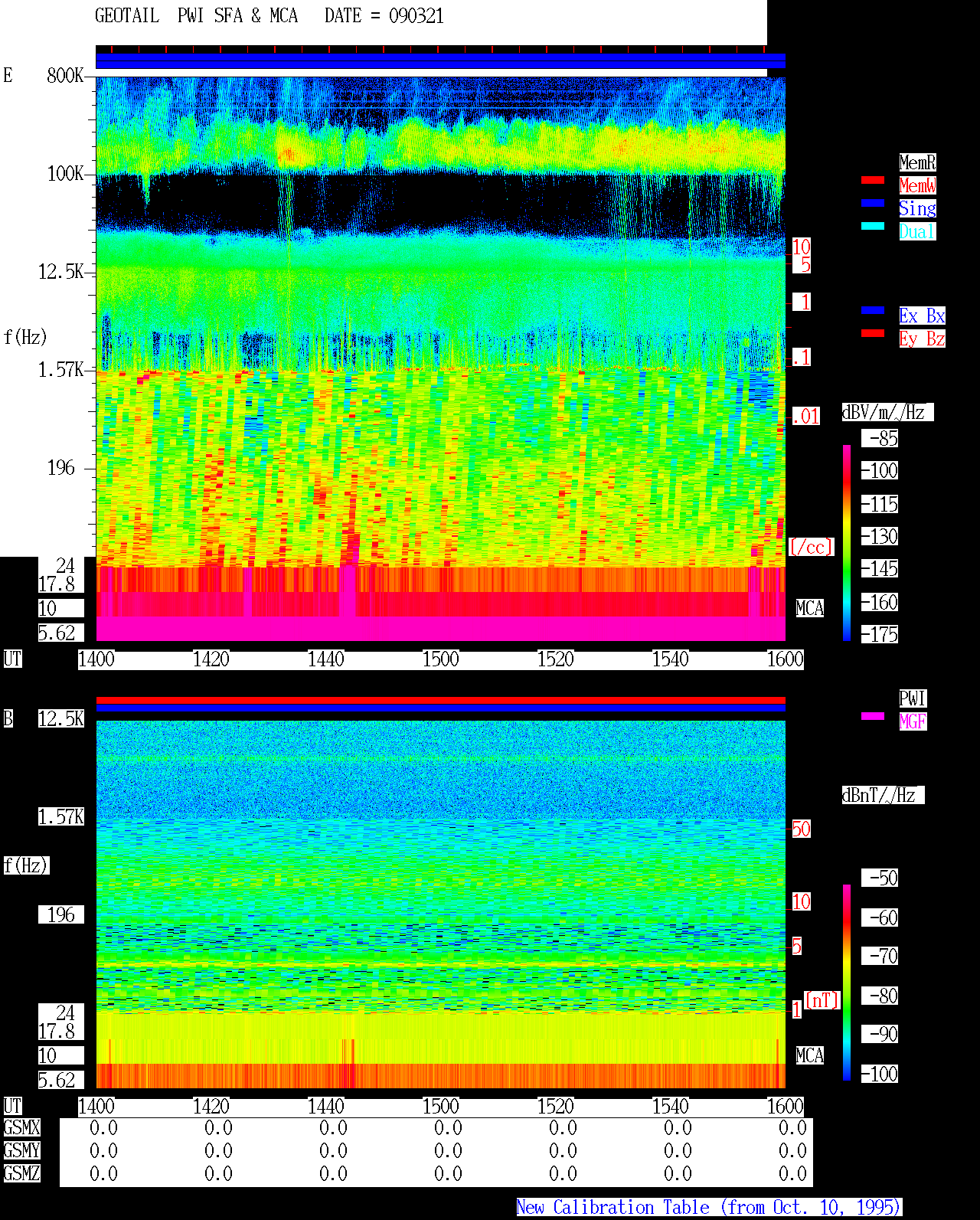Viewport: 980px width, 1220px height.
Task: Click the f(Hz) label of the E panel
Action: click(25, 337)
